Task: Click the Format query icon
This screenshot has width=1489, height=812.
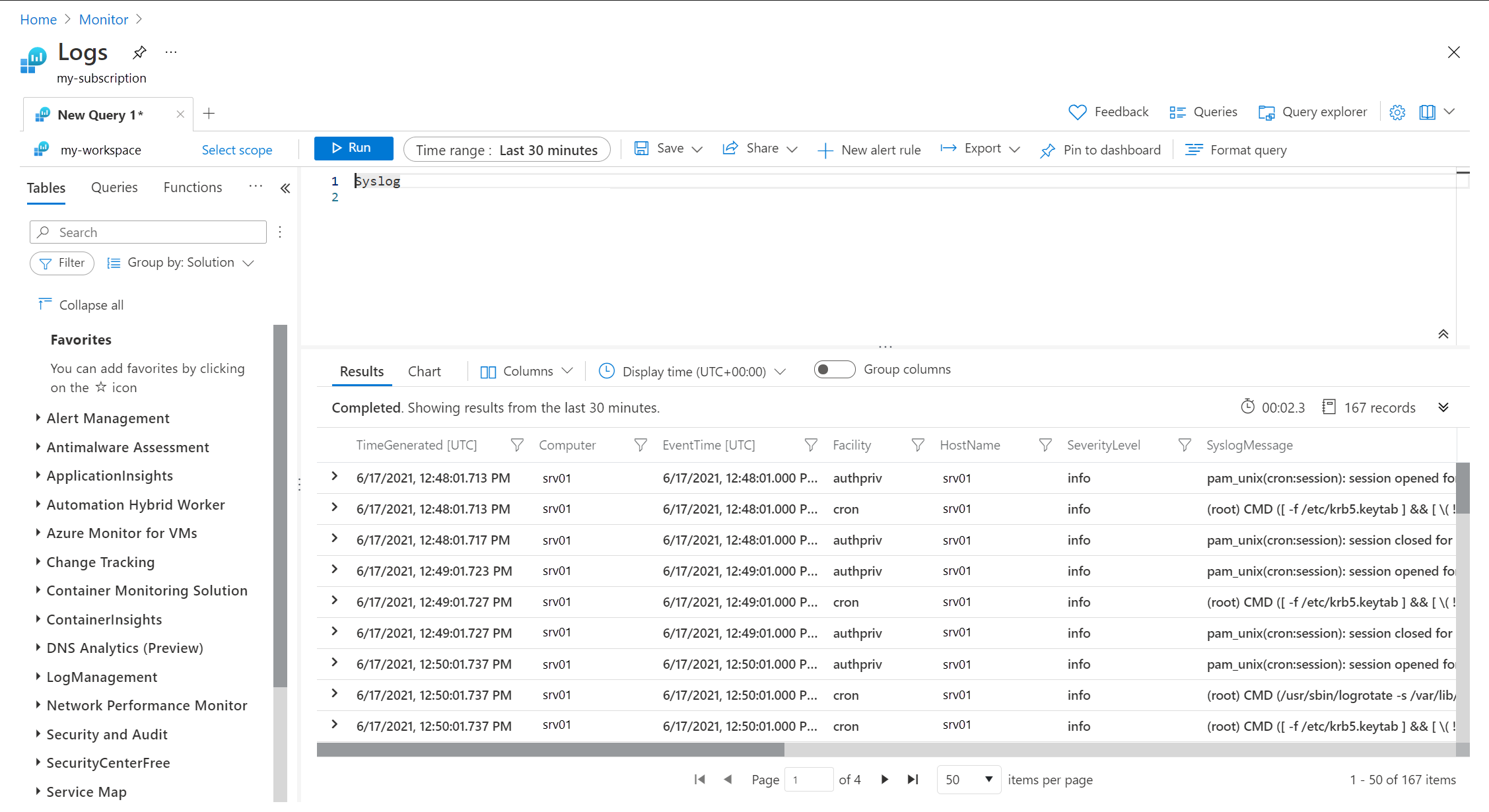Action: click(1193, 150)
